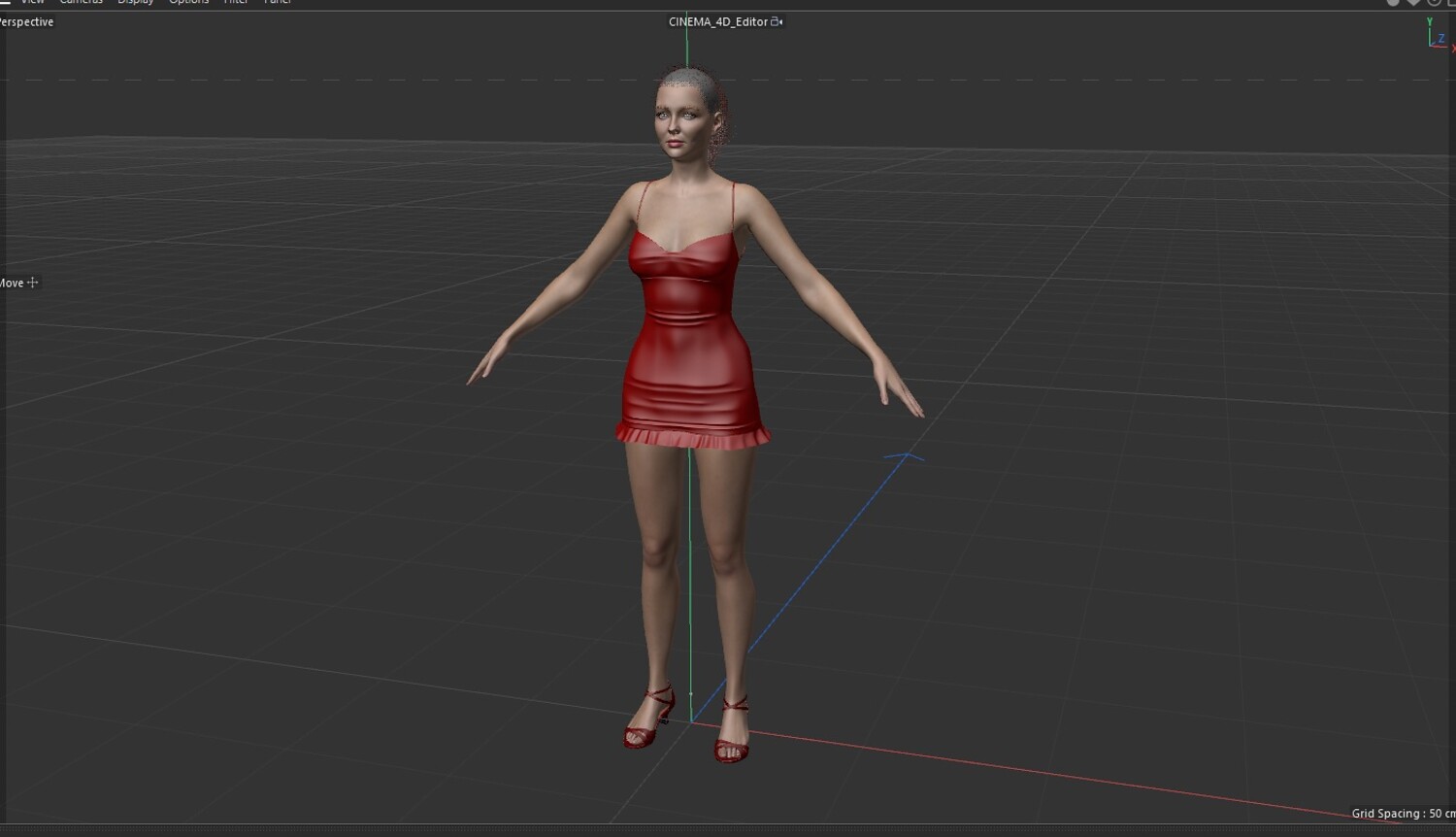The image size is (1456, 837).
Task: Select the character's head
Action: click(x=689, y=112)
